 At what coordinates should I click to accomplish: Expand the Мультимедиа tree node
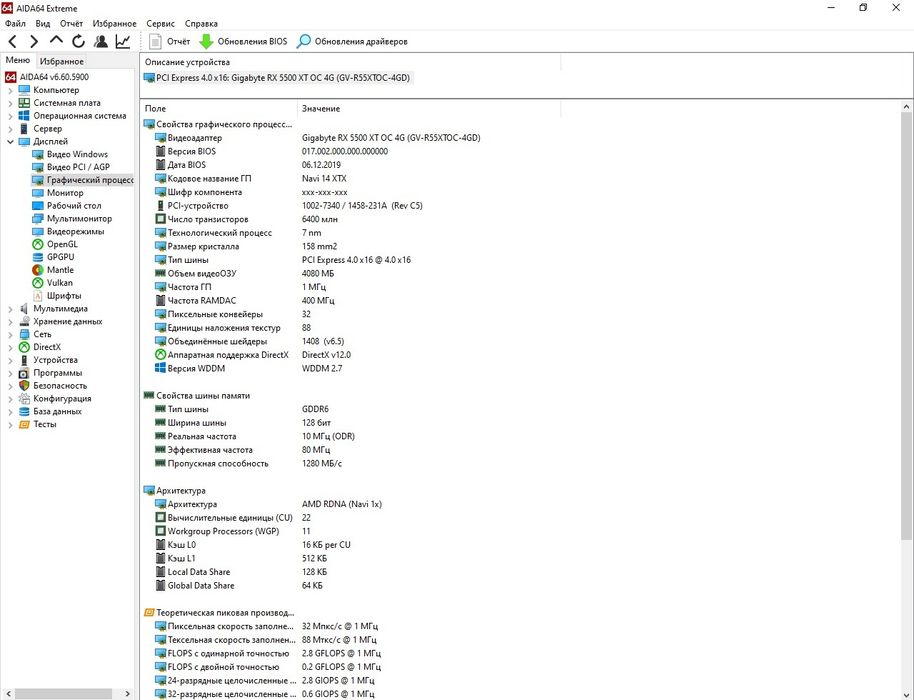(x=10, y=309)
